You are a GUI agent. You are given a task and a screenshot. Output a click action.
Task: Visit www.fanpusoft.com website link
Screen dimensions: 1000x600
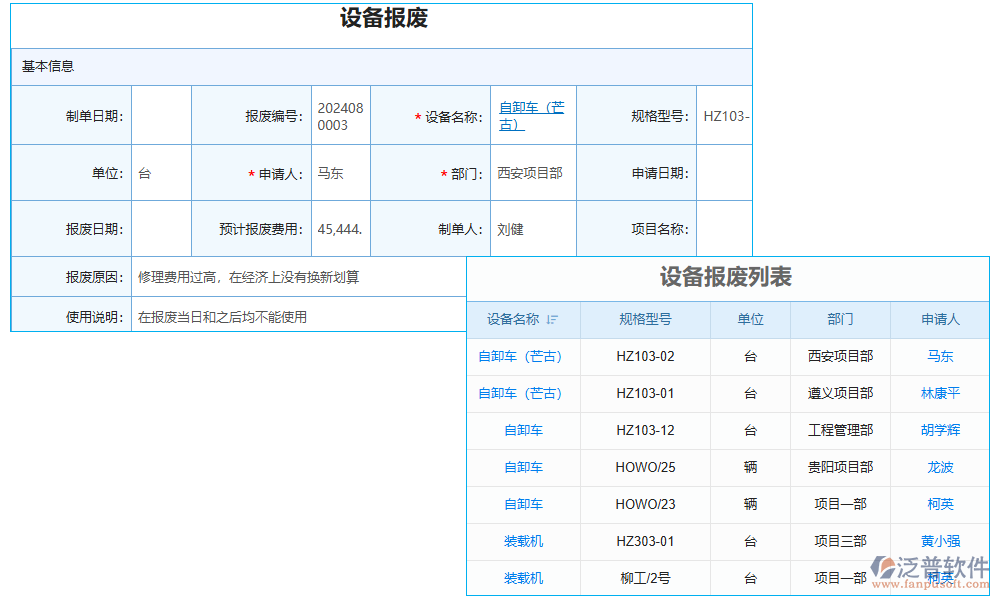coord(930,585)
